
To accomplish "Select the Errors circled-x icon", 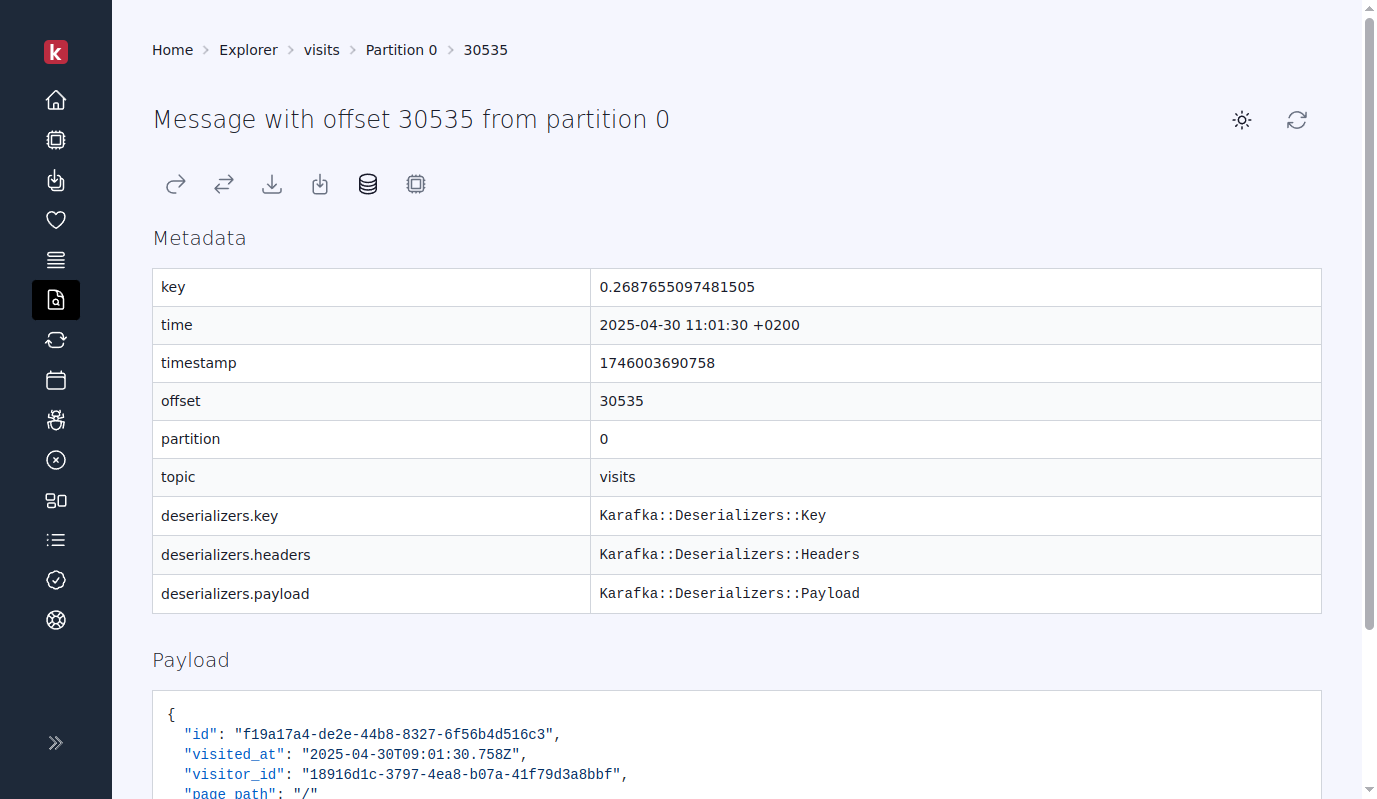I will pyautogui.click(x=56, y=460).
